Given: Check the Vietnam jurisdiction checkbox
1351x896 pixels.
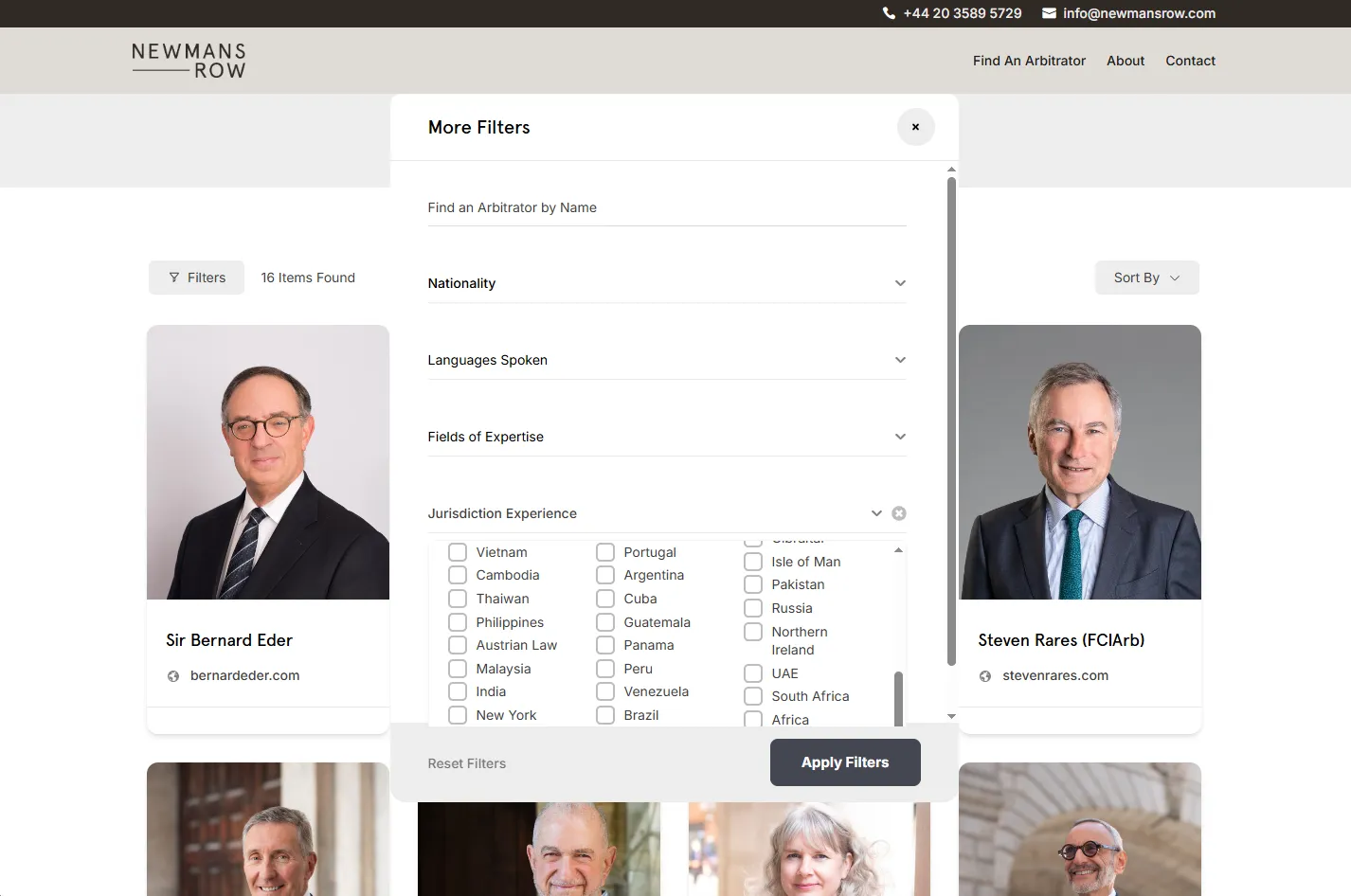Looking at the screenshot, I should coord(458,552).
